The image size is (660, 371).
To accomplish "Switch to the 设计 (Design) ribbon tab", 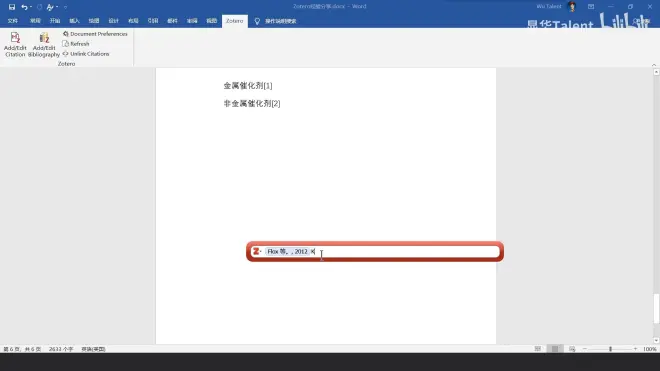I will tap(113, 21).
